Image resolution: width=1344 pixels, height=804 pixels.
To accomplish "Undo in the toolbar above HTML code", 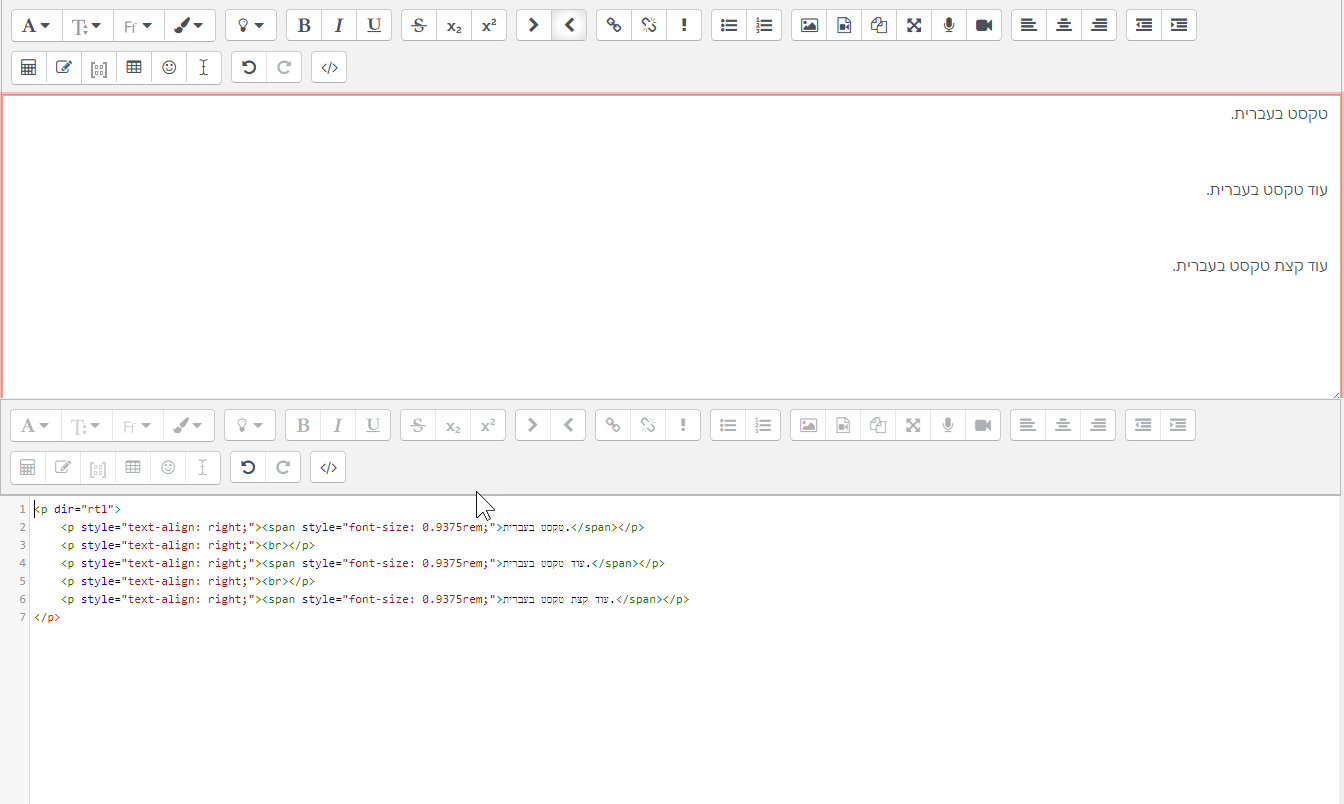I will click(x=248, y=467).
